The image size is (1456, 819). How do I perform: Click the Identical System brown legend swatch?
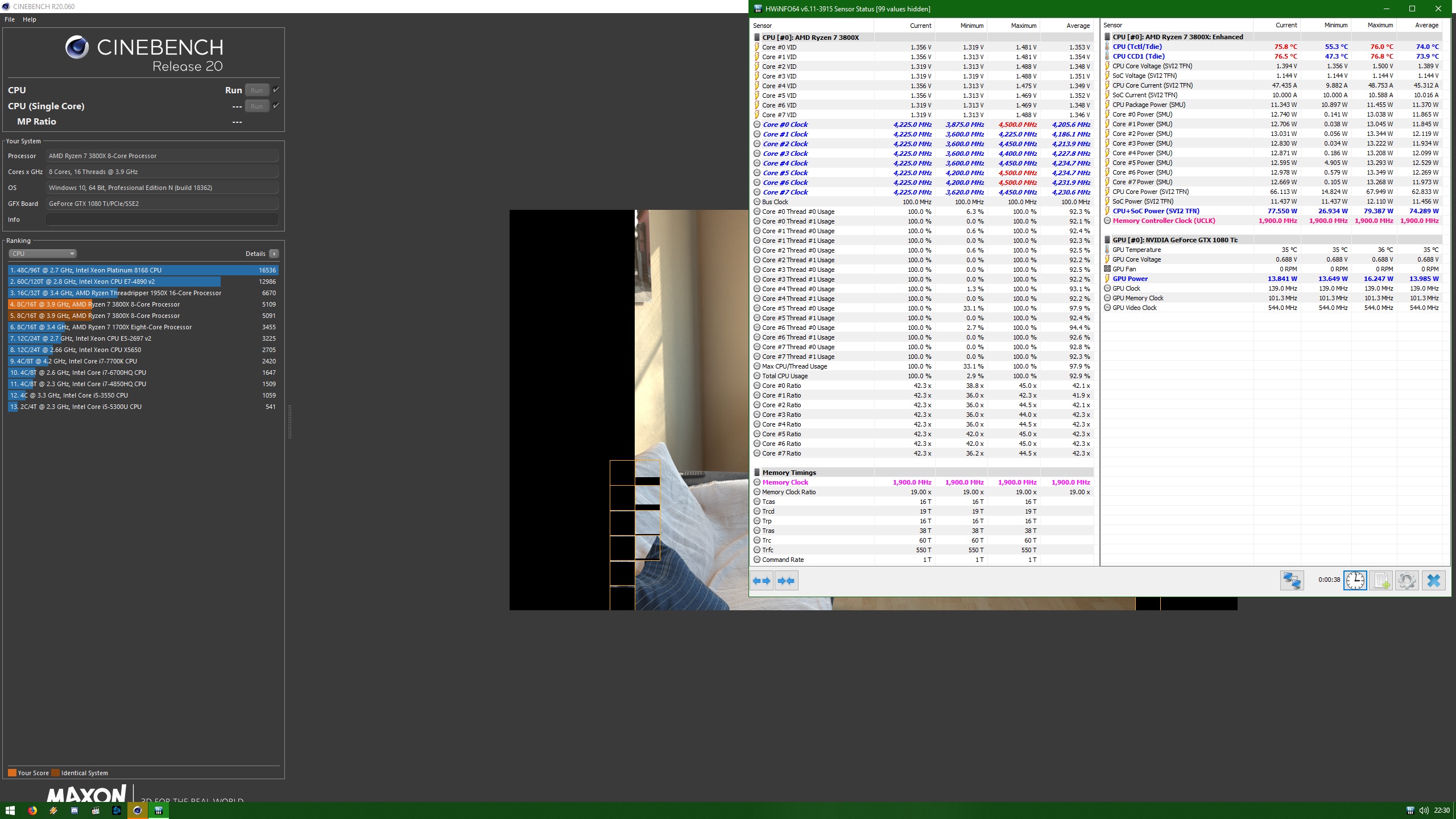pyautogui.click(x=55, y=773)
